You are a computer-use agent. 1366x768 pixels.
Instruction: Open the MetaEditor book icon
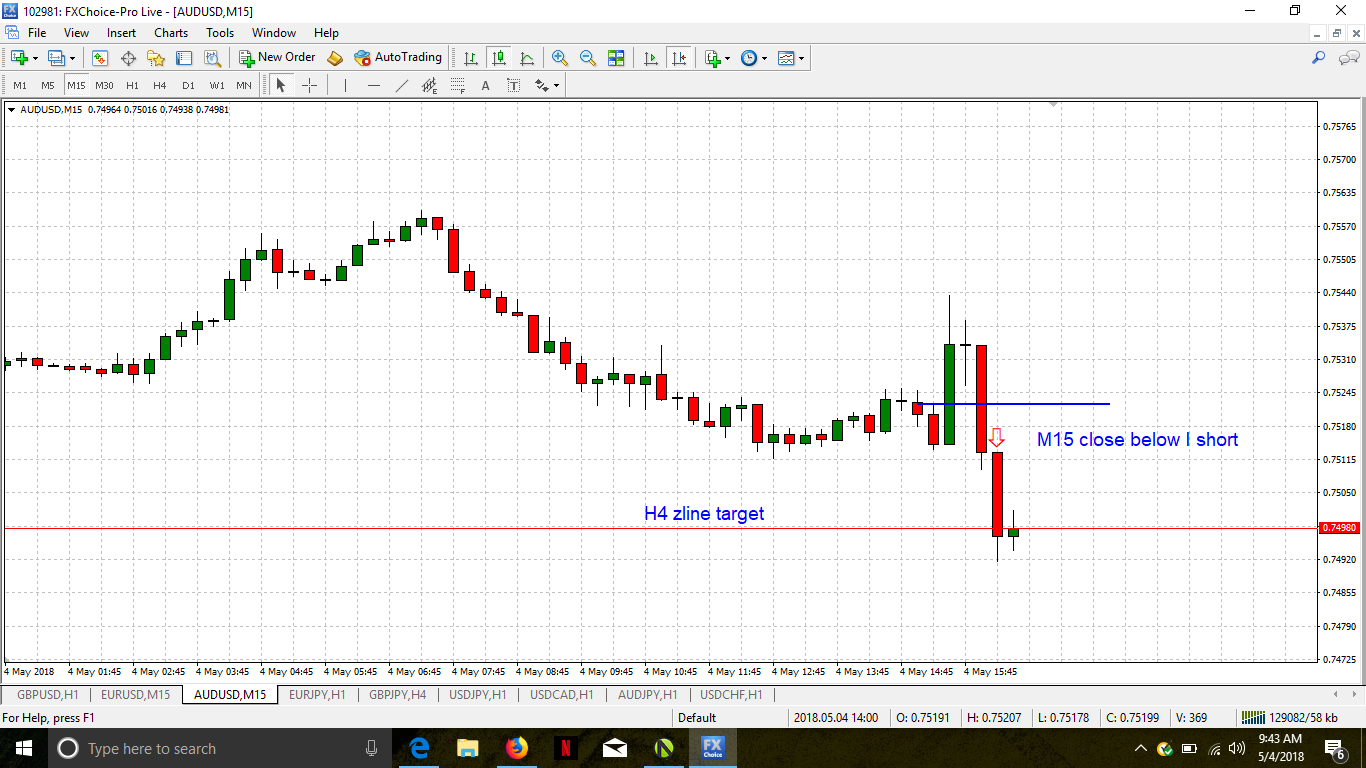coord(335,58)
